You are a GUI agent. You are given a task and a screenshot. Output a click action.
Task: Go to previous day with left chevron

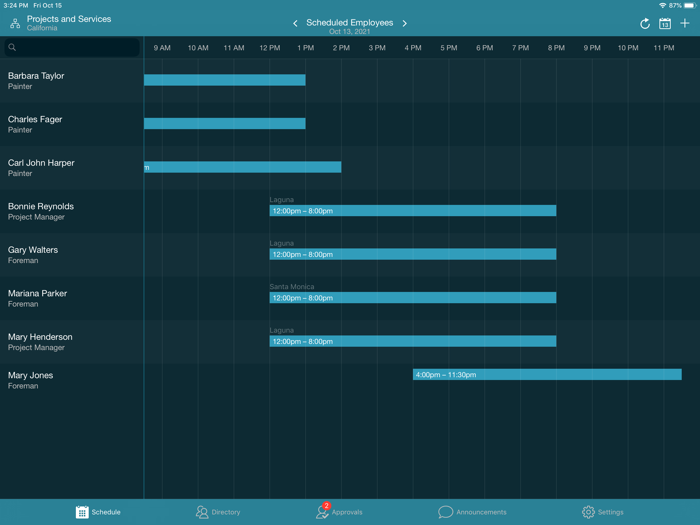pos(295,23)
